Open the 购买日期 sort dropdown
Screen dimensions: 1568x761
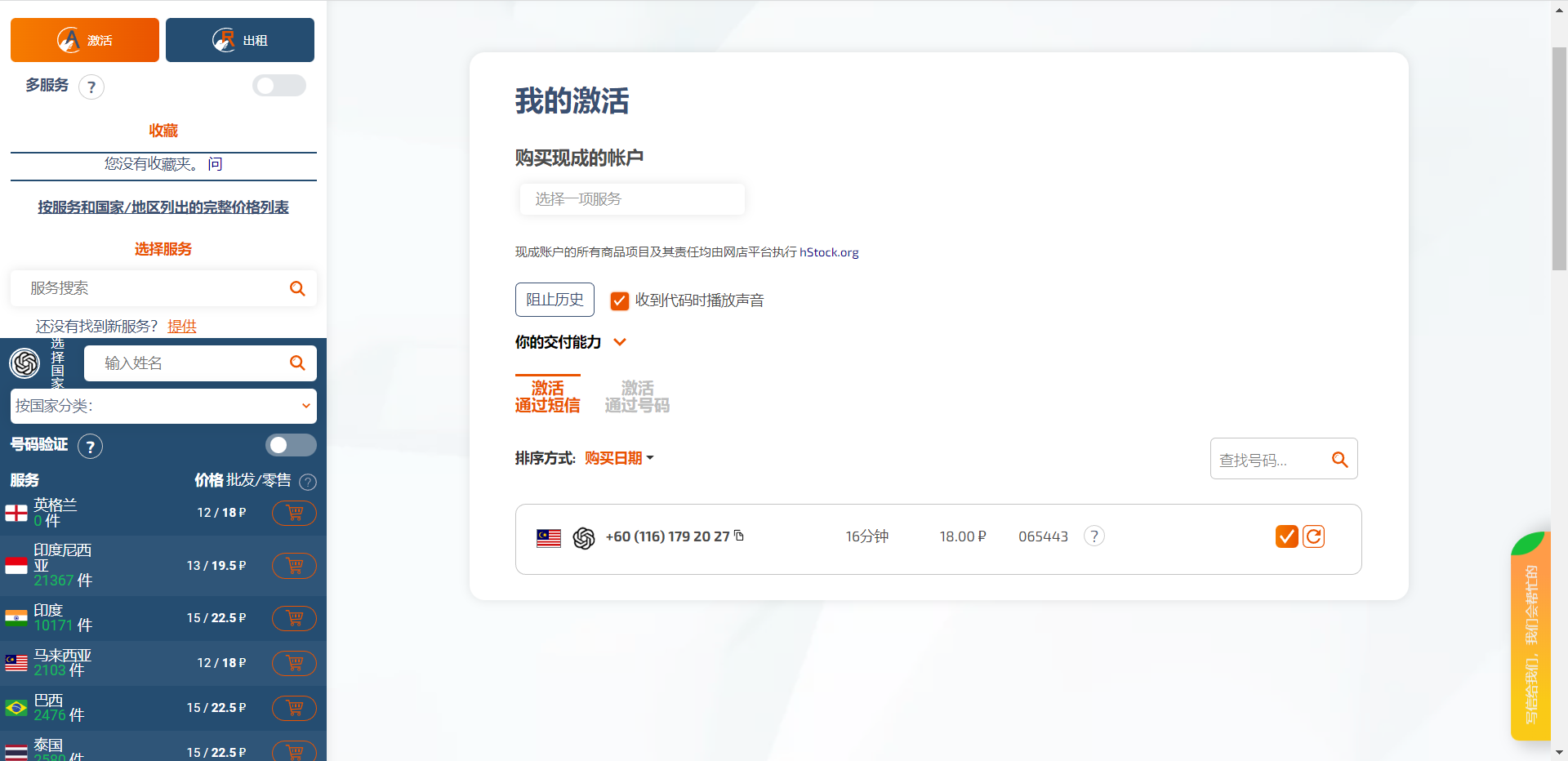619,458
